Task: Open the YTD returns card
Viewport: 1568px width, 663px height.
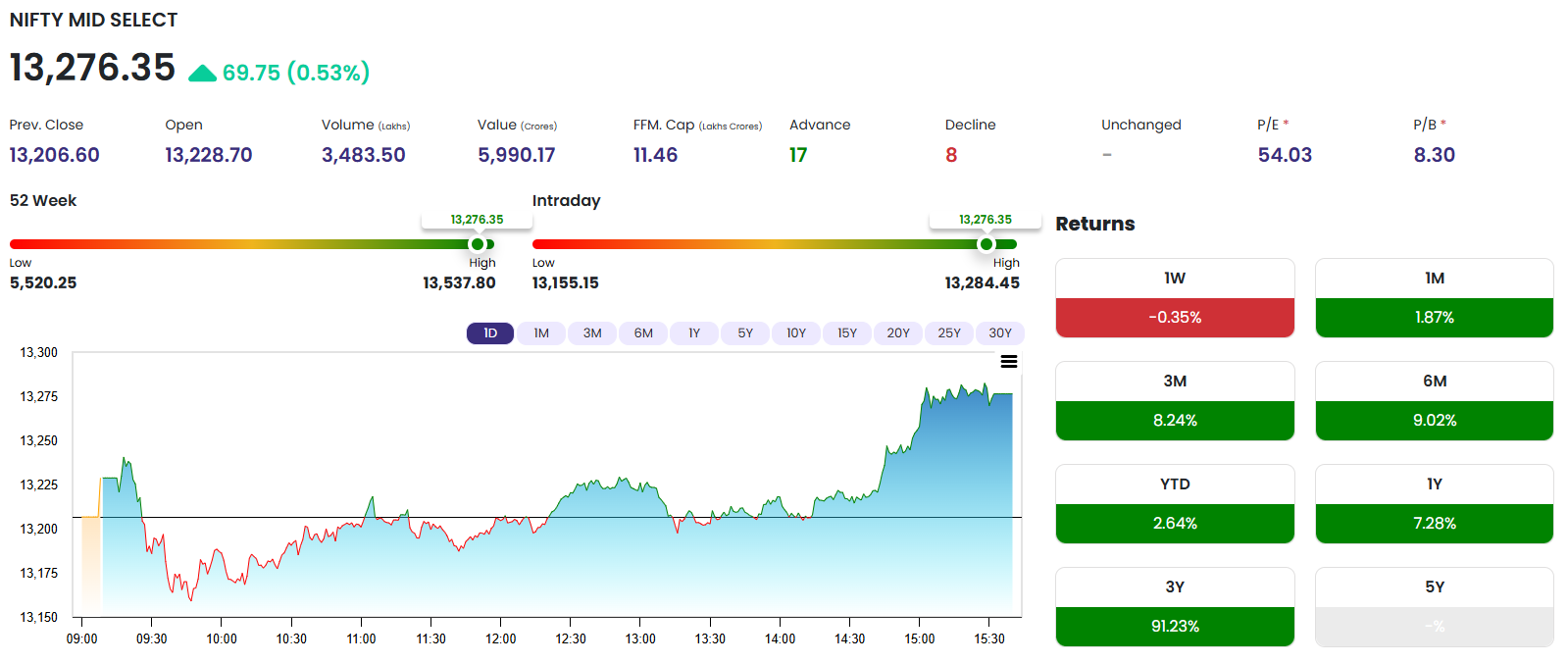Action: 1175,504
